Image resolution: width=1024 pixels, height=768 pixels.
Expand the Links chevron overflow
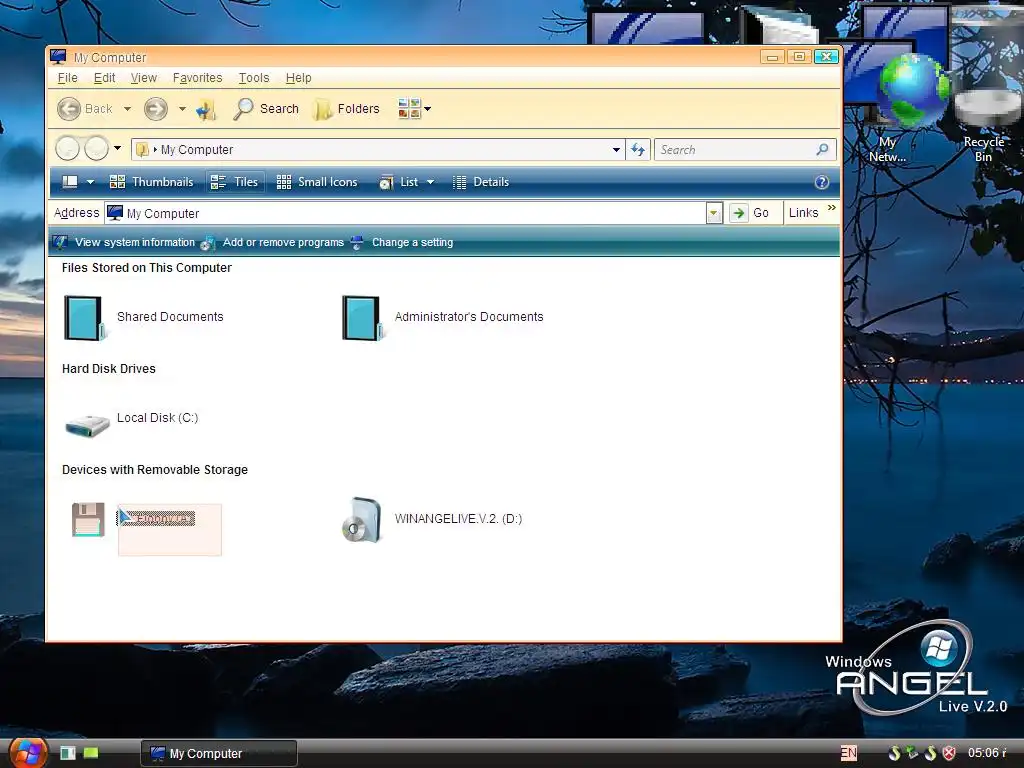(831, 208)
